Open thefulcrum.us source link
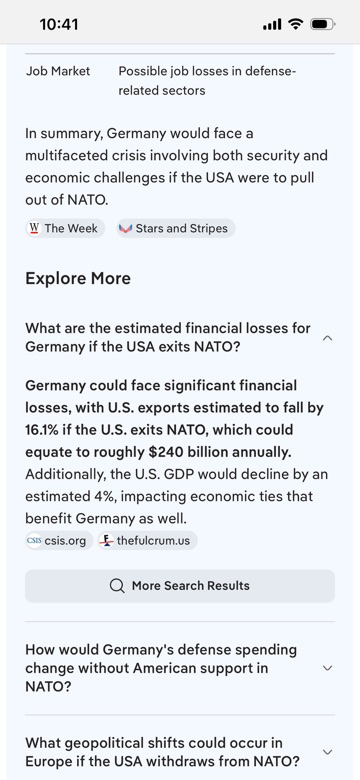Image resolution: width=360 pixels, height=780 pixels. (147, 541)
